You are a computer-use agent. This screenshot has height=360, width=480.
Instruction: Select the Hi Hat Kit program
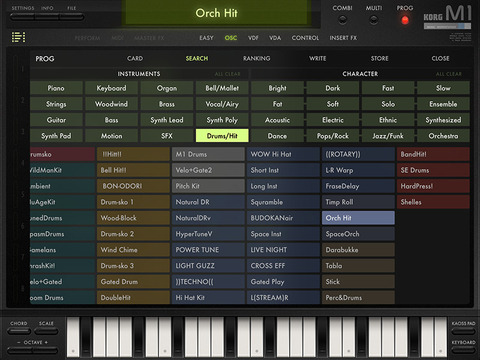(208, 297)
